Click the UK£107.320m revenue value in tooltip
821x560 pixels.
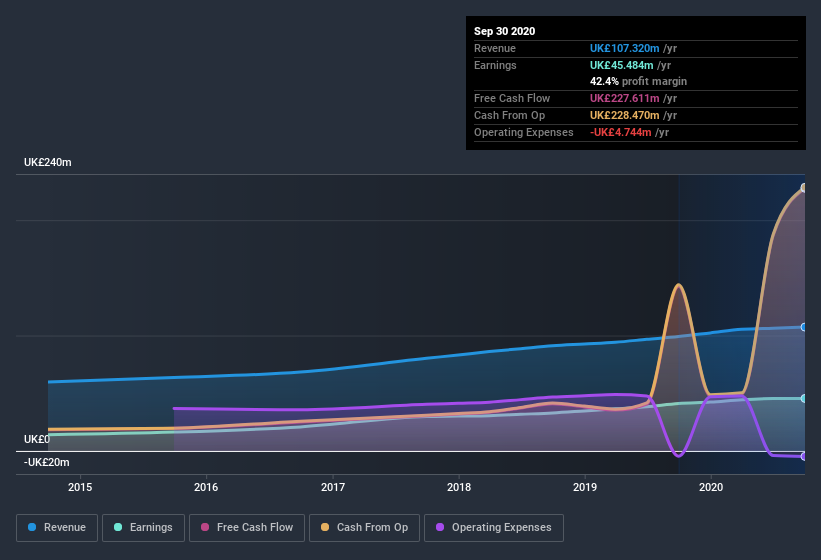coord(624,48)
